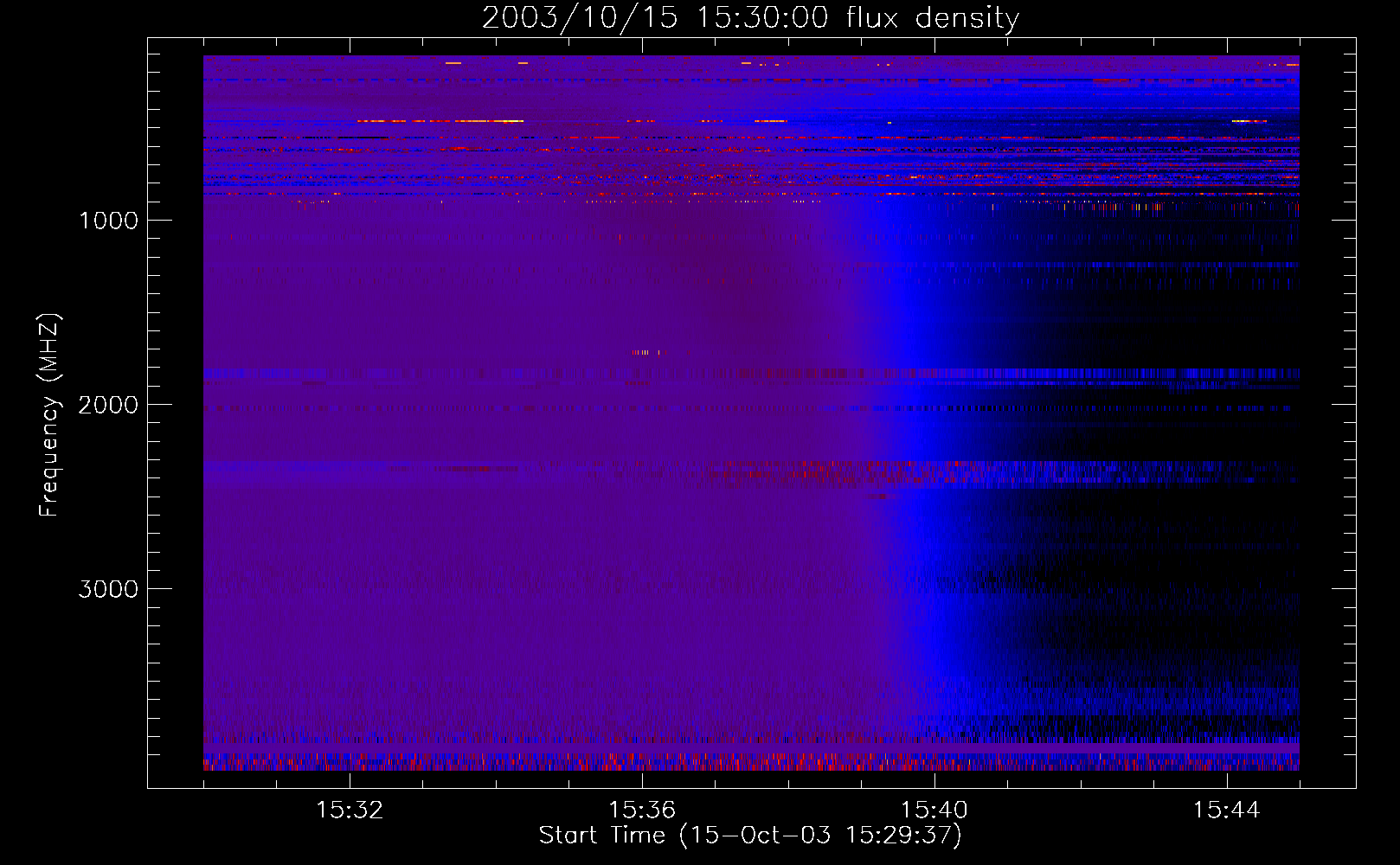Click the 15:40 time axis label

pos(934,811)
